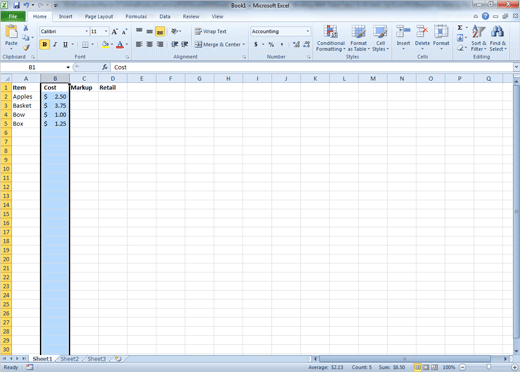520x372 pixels.
Task: Click Delete cells button
Action: pyautogui.click(x=422, y=38)
